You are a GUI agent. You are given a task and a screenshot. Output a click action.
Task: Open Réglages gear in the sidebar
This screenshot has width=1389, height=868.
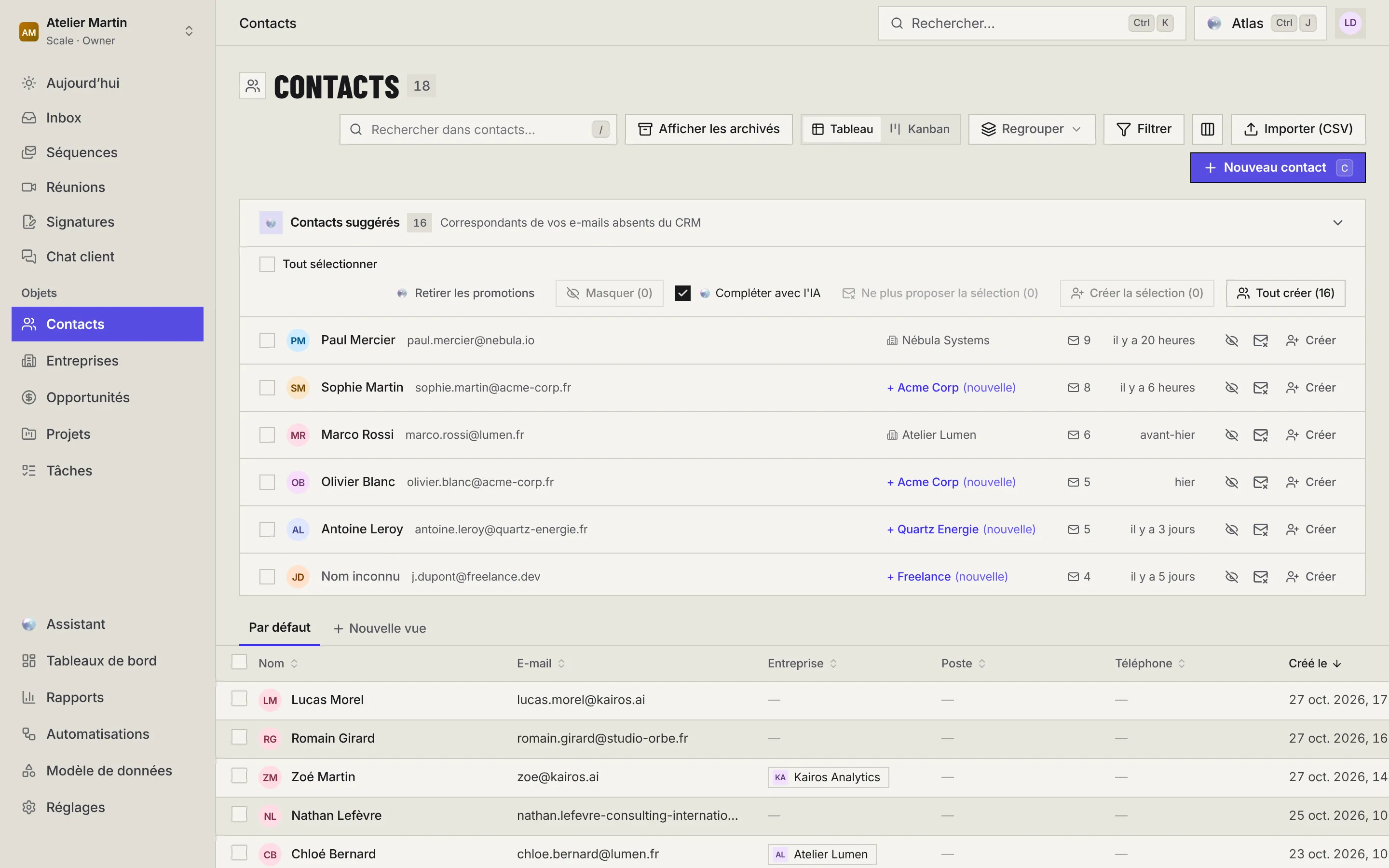108,808
